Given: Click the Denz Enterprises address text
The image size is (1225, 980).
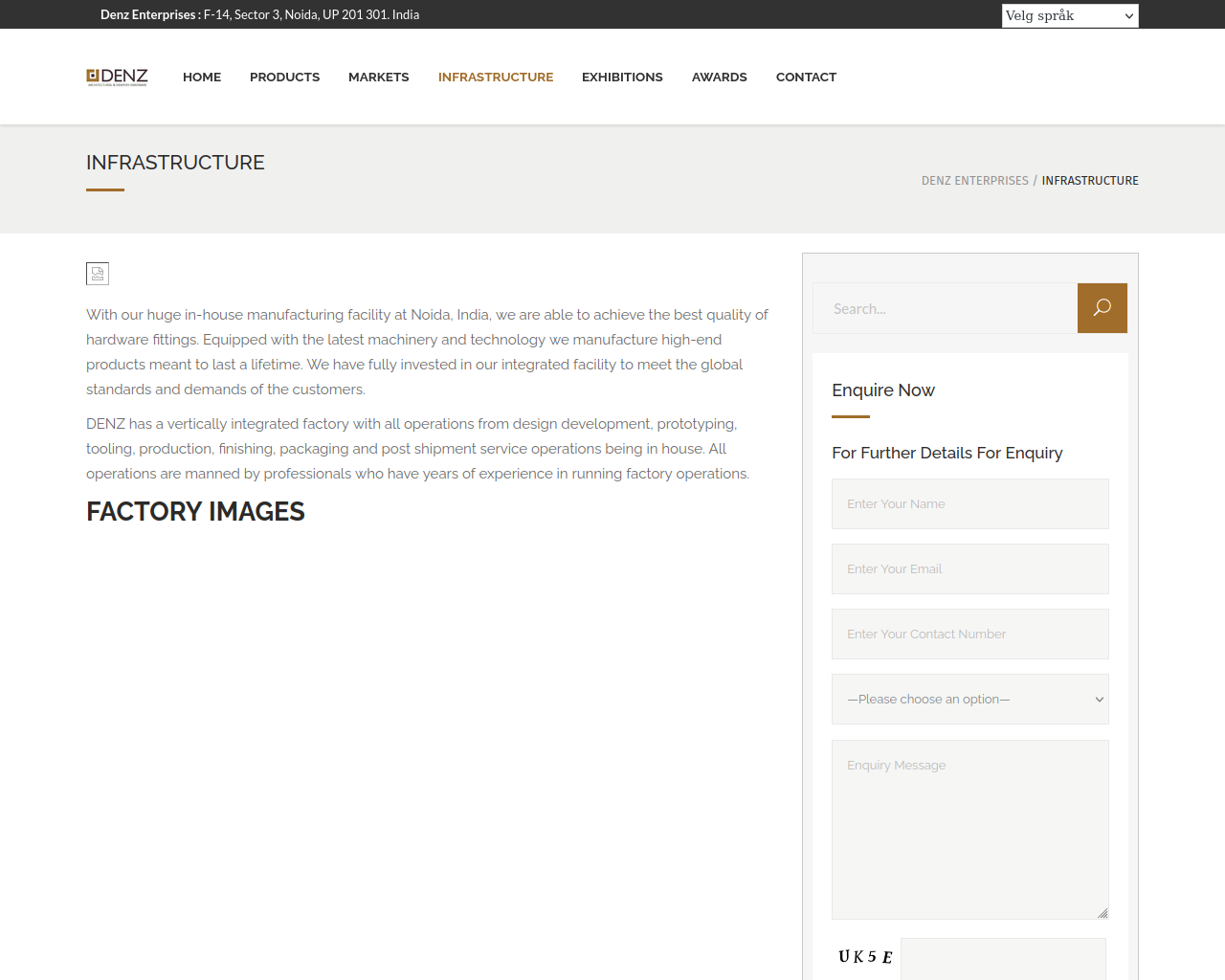Looking at the screenshot, I should (x=259, y=14).
